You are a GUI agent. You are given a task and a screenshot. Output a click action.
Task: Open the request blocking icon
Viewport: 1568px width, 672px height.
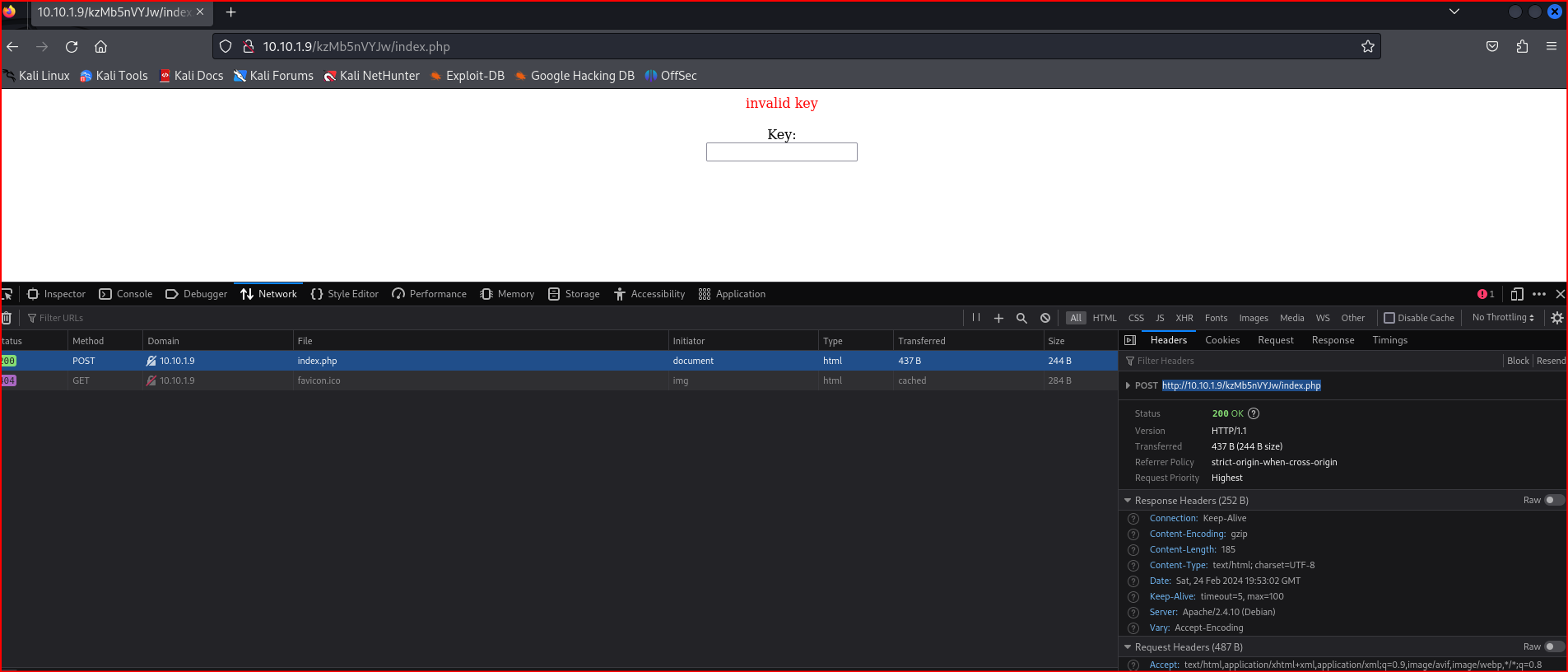coord(1045,318)
